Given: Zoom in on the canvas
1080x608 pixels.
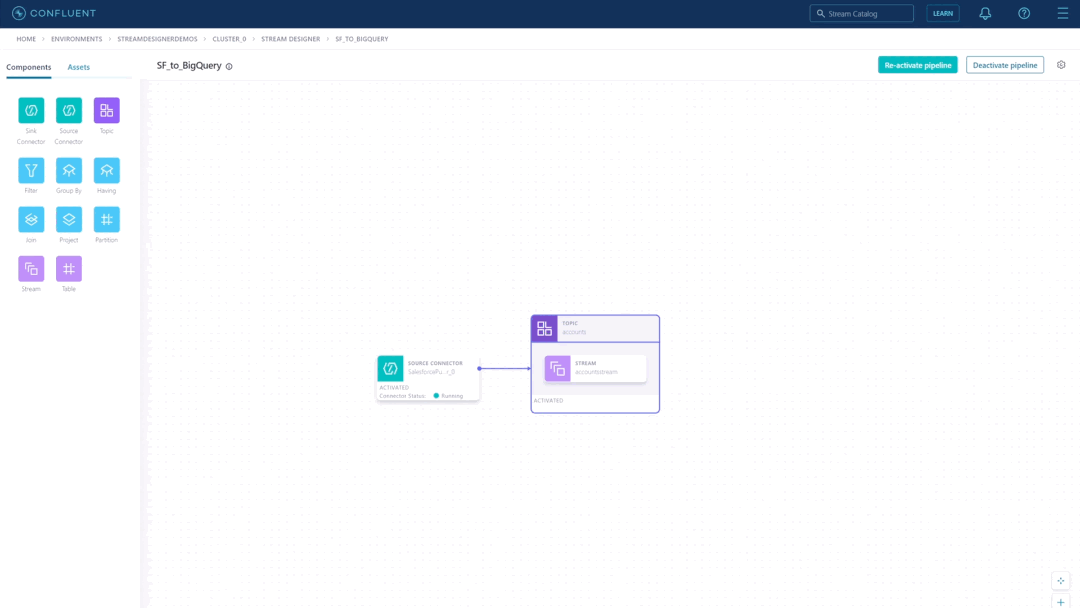Looking at the screenshot, I should [1061, 602].
